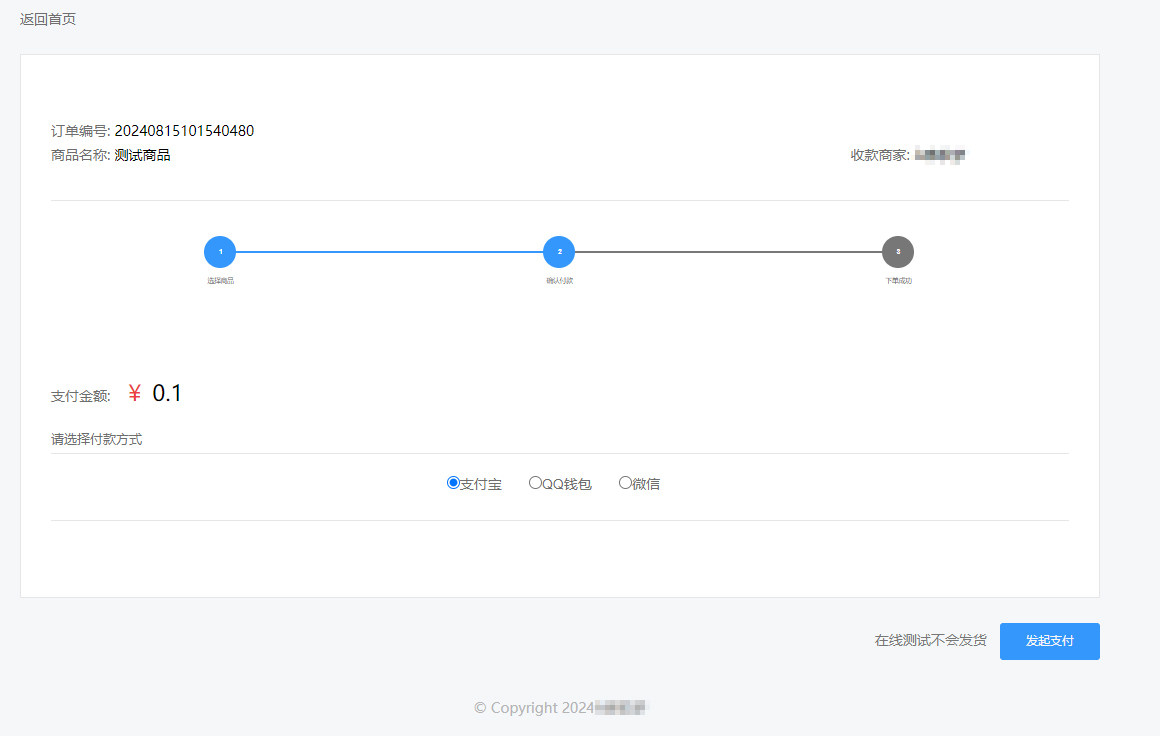Click the 请选择付款方式 heading

pyautogui.click(x=96, y=439)
